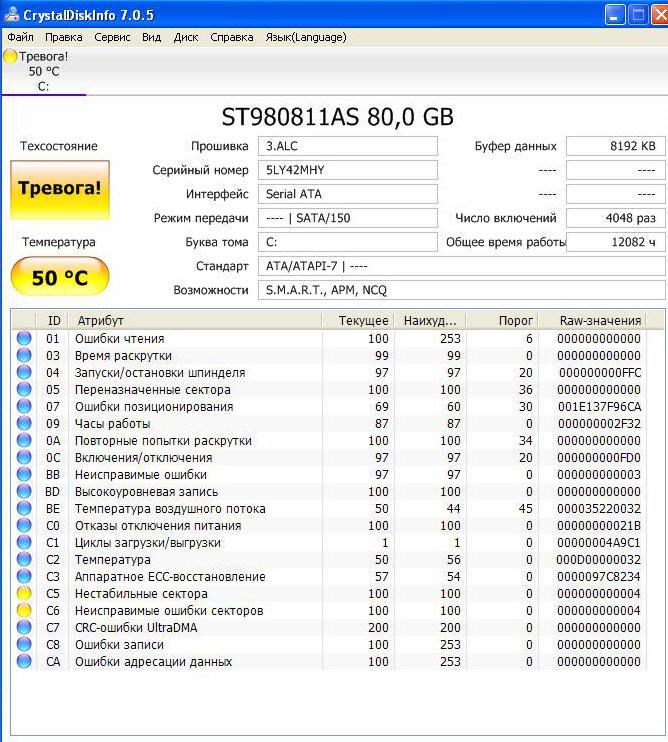Open the Справка menu
Screen dimensions: 668x742
pyautogui.click(x=232, y=37)
